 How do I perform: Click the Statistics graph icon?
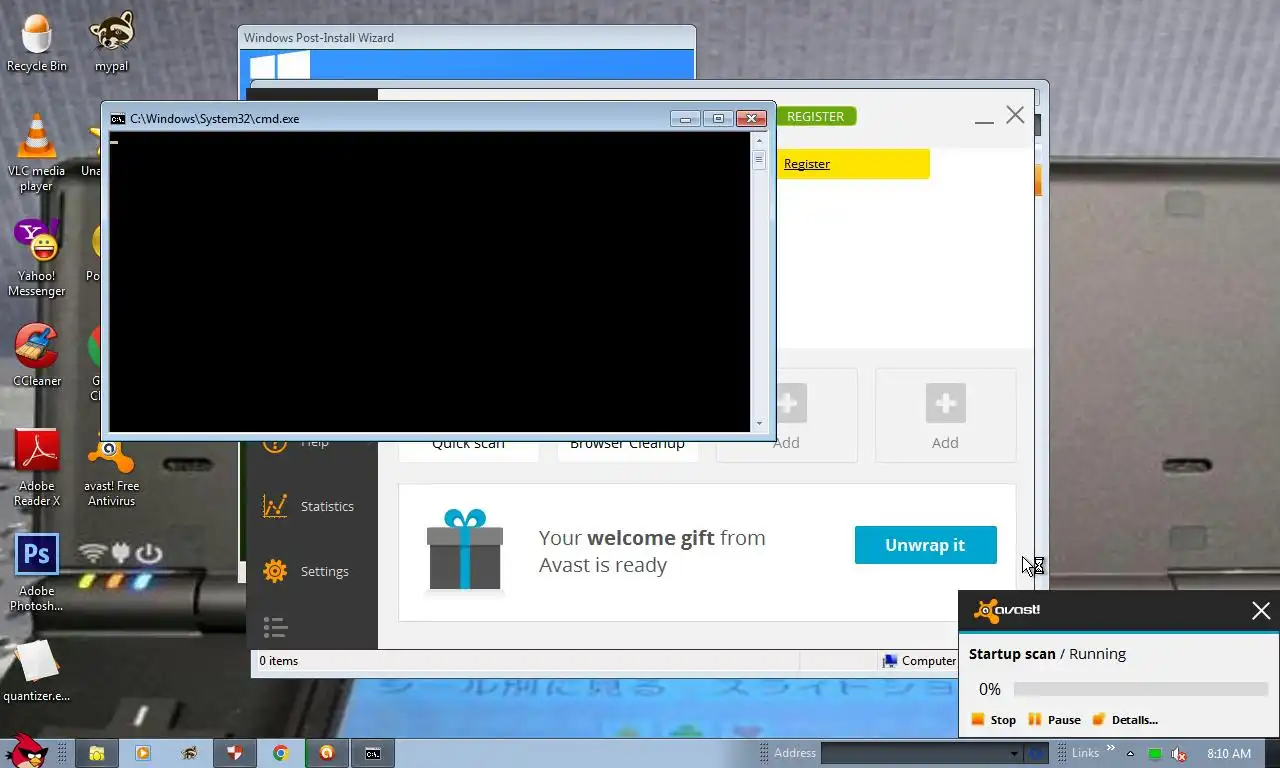(275, 506)
